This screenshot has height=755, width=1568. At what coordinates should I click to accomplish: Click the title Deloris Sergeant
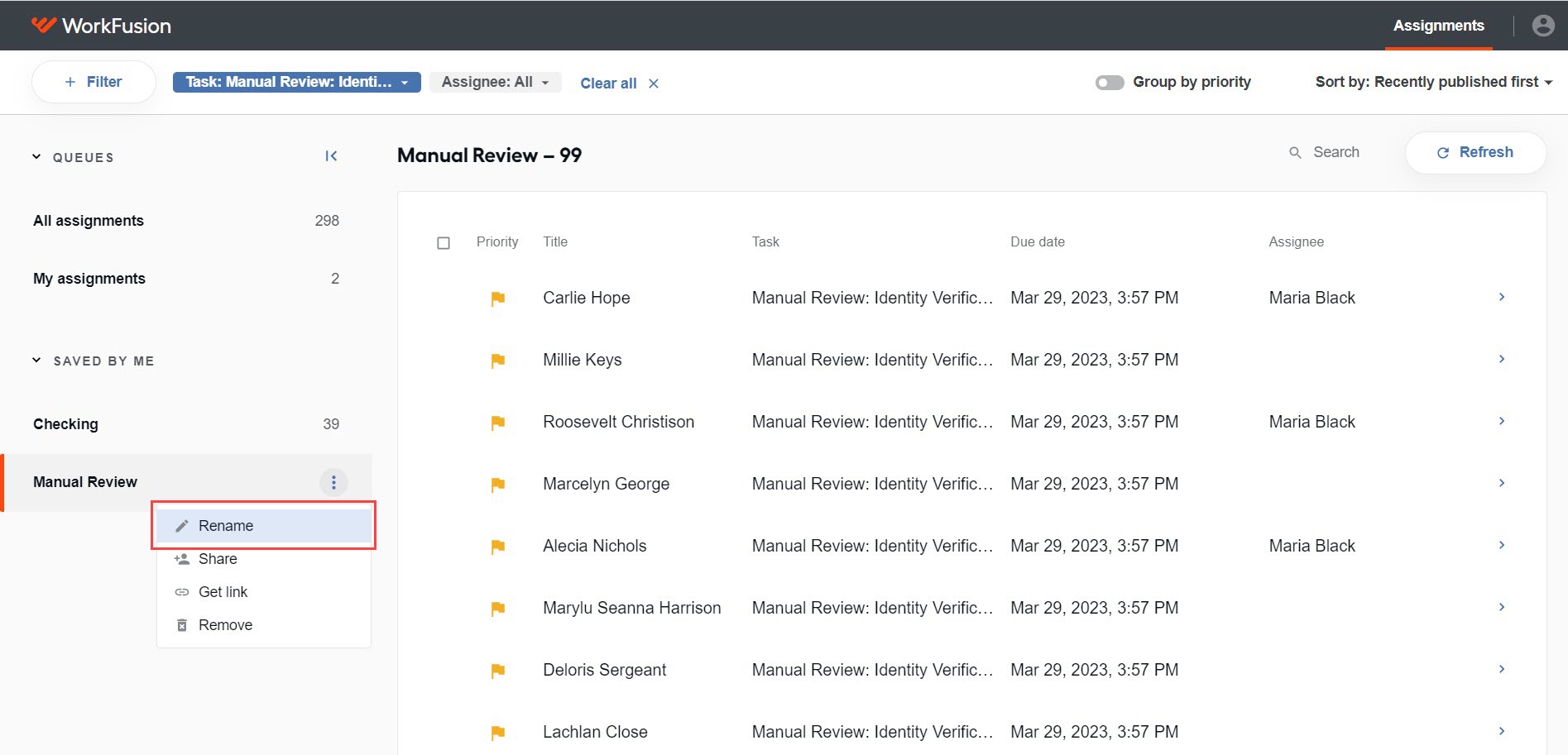605,670
